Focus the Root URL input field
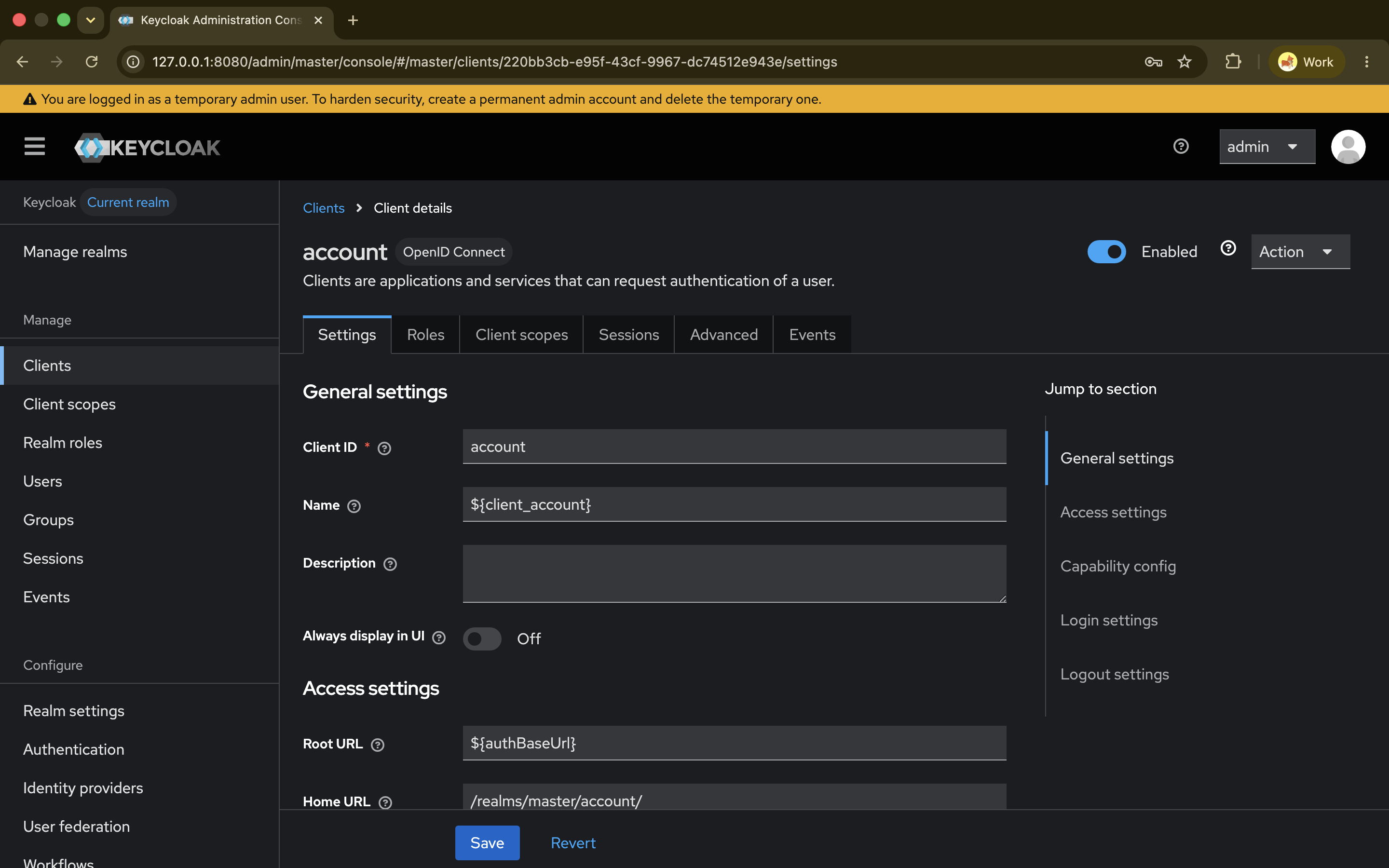This screenshot has width=1389, height=868. [734, 743]
